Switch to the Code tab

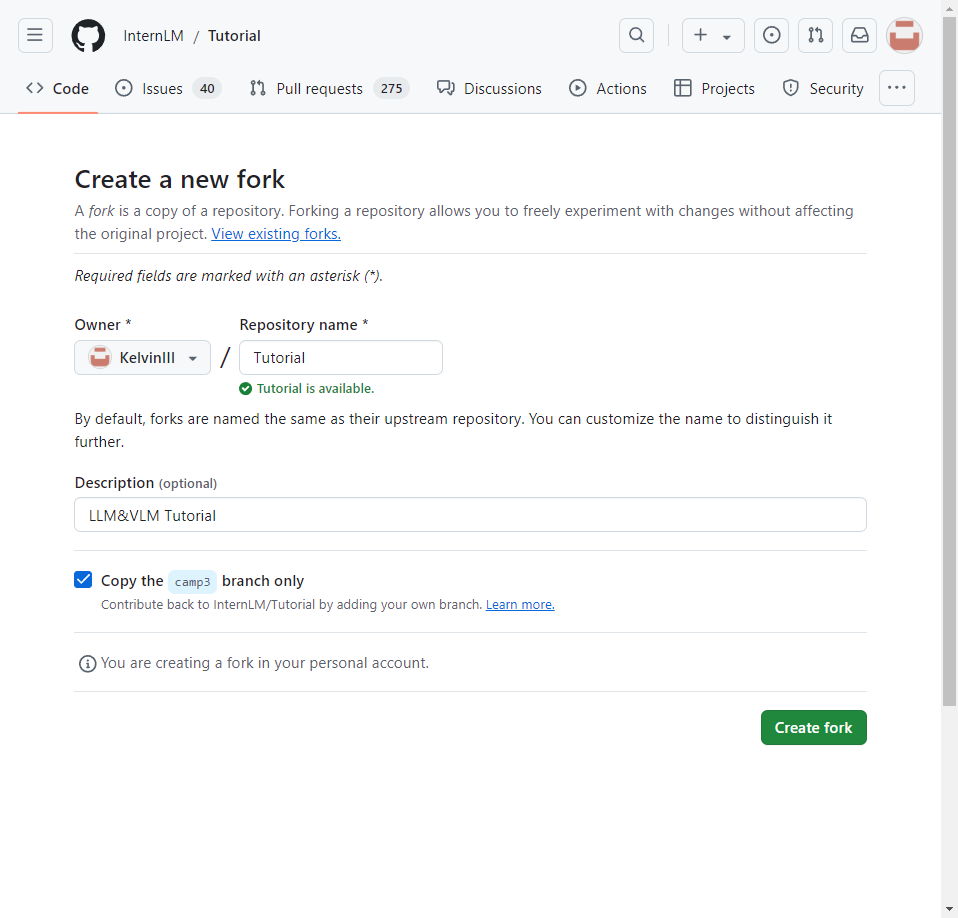click(x=57, y=89)
